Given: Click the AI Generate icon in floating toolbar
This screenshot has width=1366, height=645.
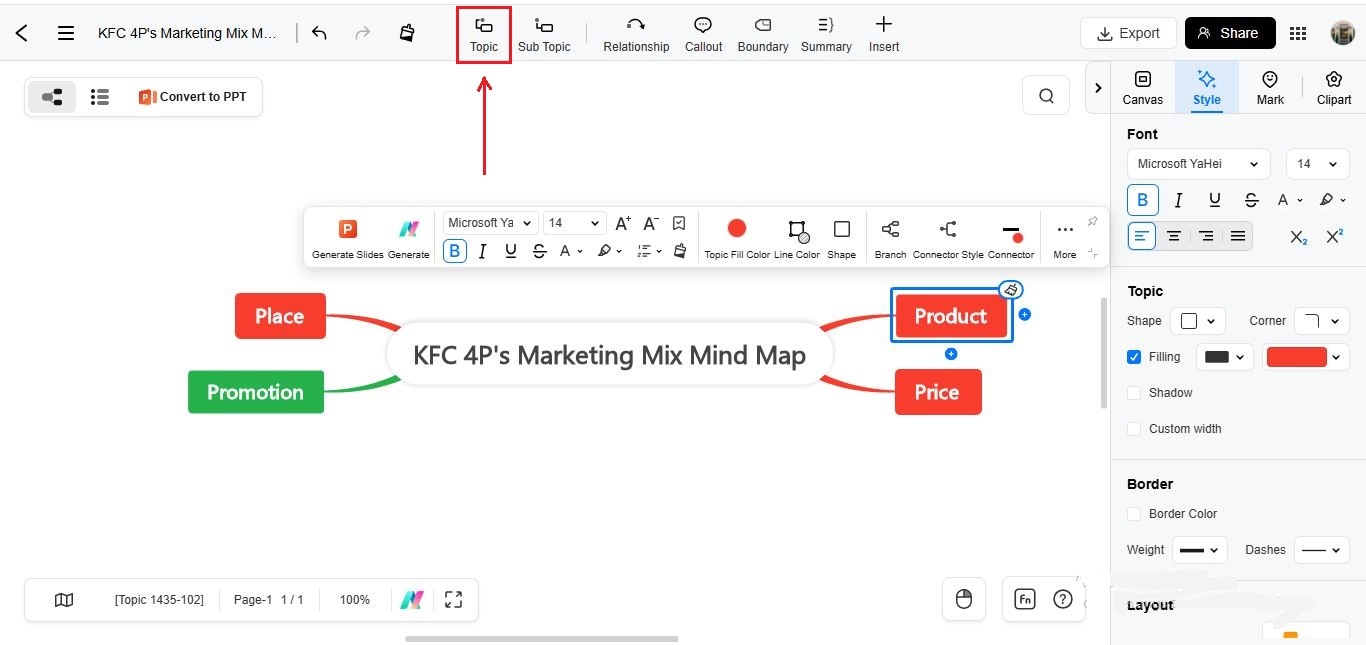Looking at the screenshot, I should 408,238.
